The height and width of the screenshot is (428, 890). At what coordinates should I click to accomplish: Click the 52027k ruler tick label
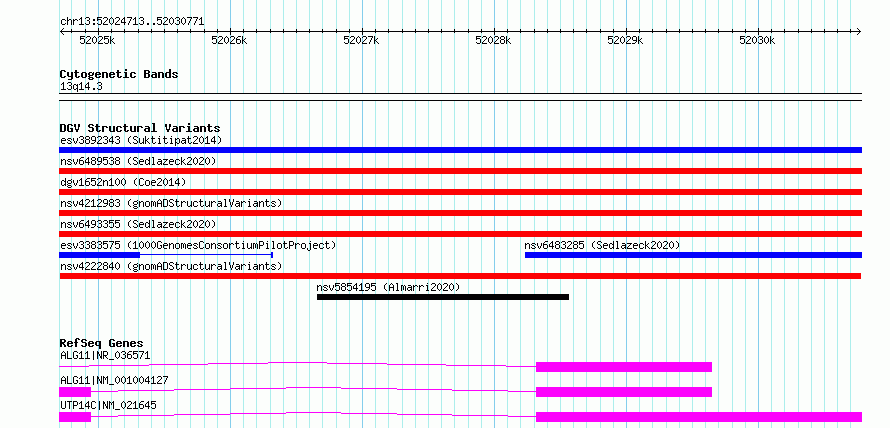point(362,40)
